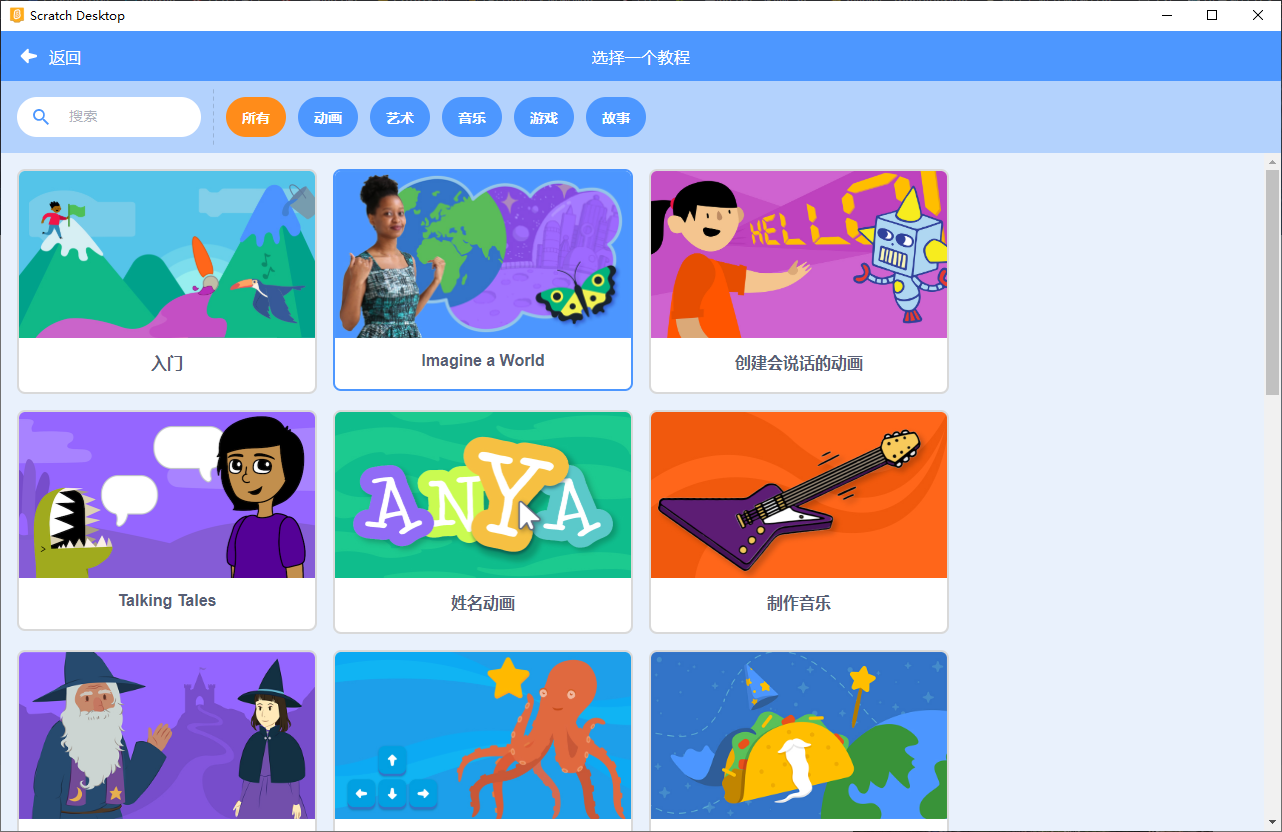Open the Talking Tales tutorial card

point(167,521)
